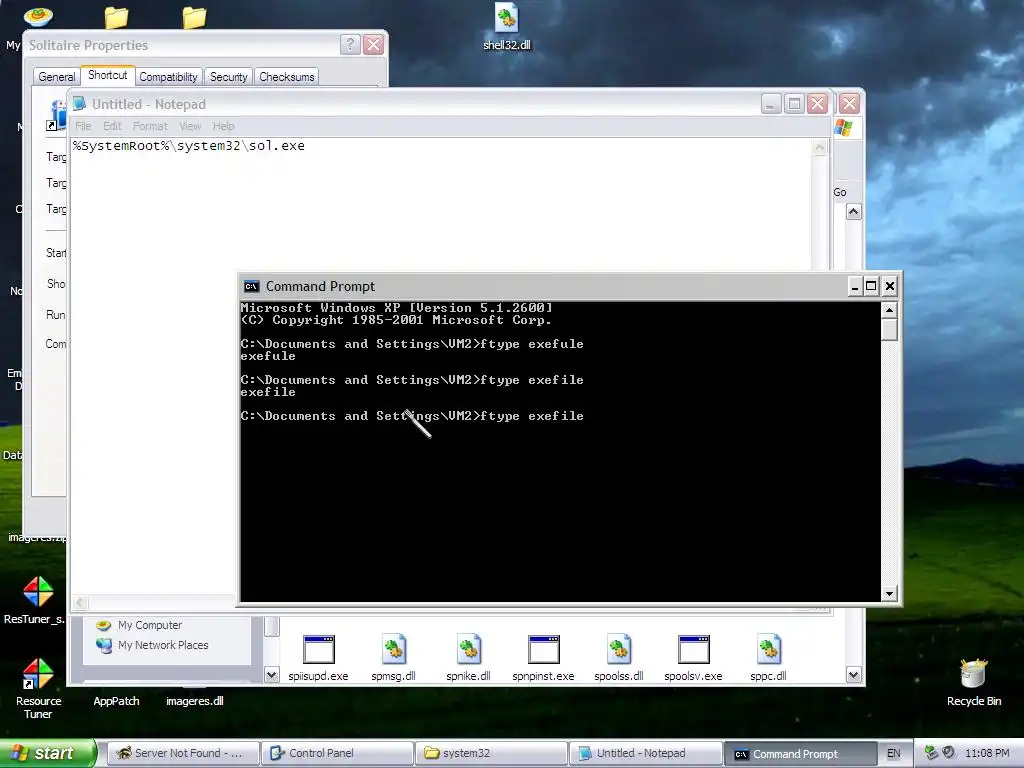
Task: Switch to Compatibility tab
Action: (168, 76)
